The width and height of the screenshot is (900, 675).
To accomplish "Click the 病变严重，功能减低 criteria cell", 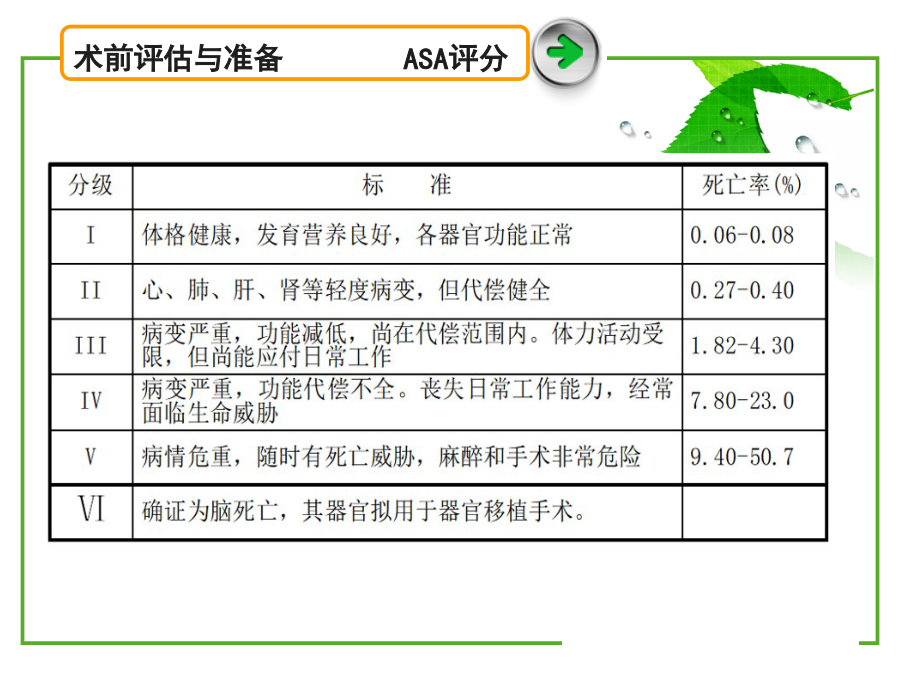I will 407,346.
